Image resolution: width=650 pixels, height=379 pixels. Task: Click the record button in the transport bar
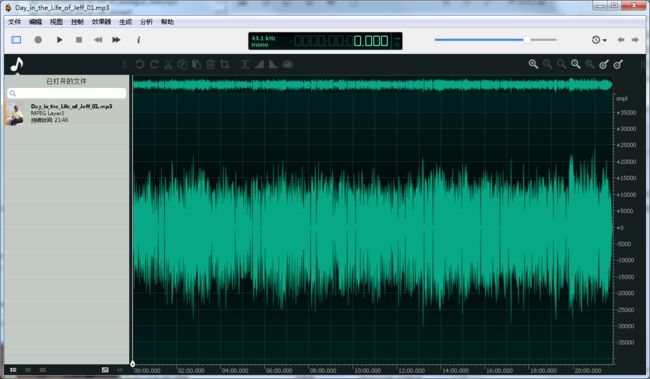point(38,40)
